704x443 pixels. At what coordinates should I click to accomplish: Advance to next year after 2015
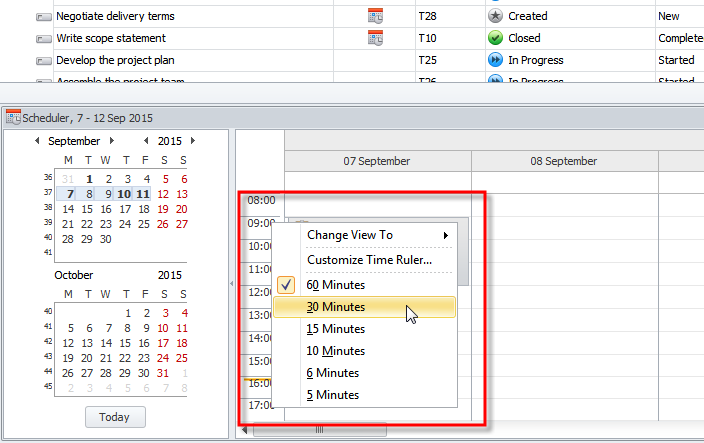[192, 141]
